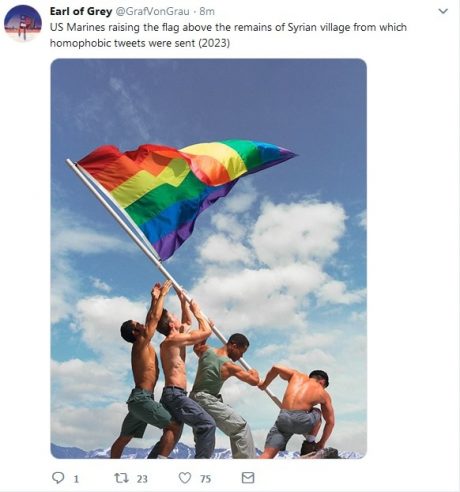Open the attached flag-raising photo
The image size is (460, 492).
(209, 259)
